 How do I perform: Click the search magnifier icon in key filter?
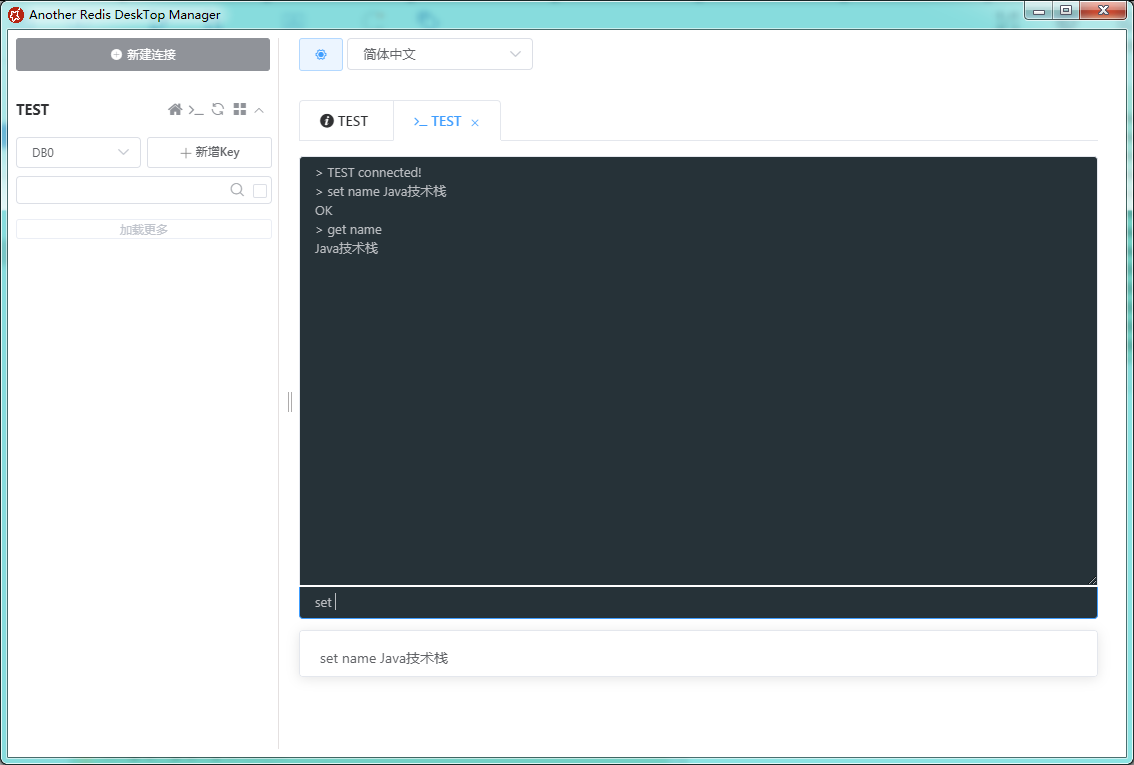(237, 190)
